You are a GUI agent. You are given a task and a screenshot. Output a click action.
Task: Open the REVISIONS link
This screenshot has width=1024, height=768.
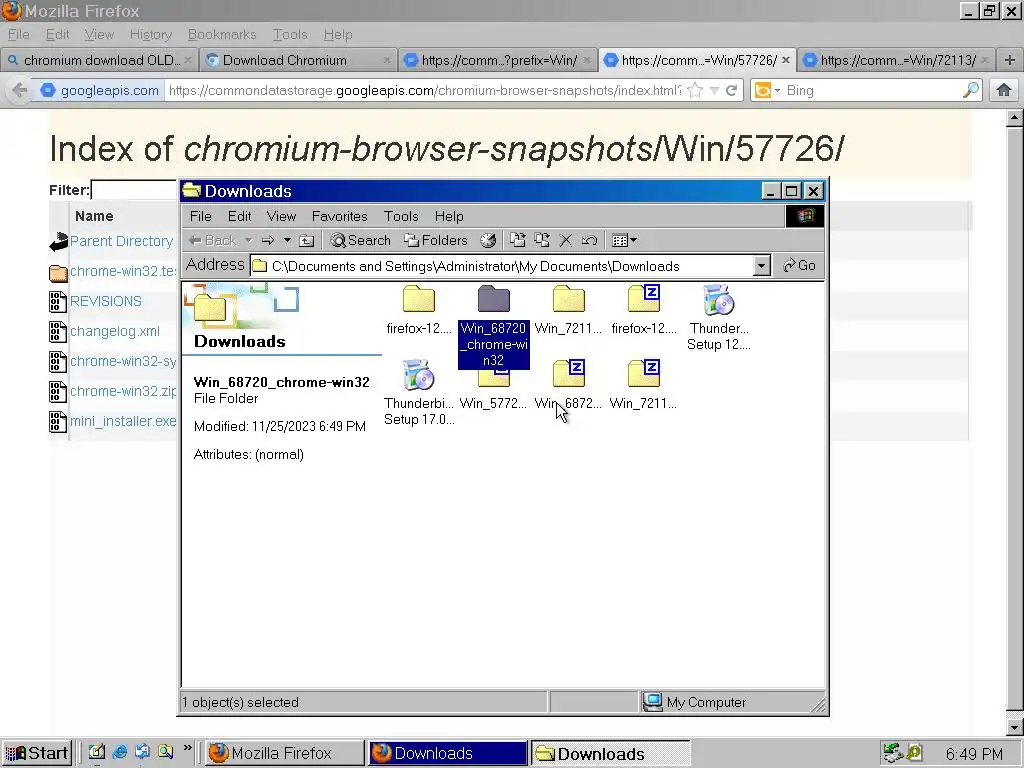(x=106, y=301)
